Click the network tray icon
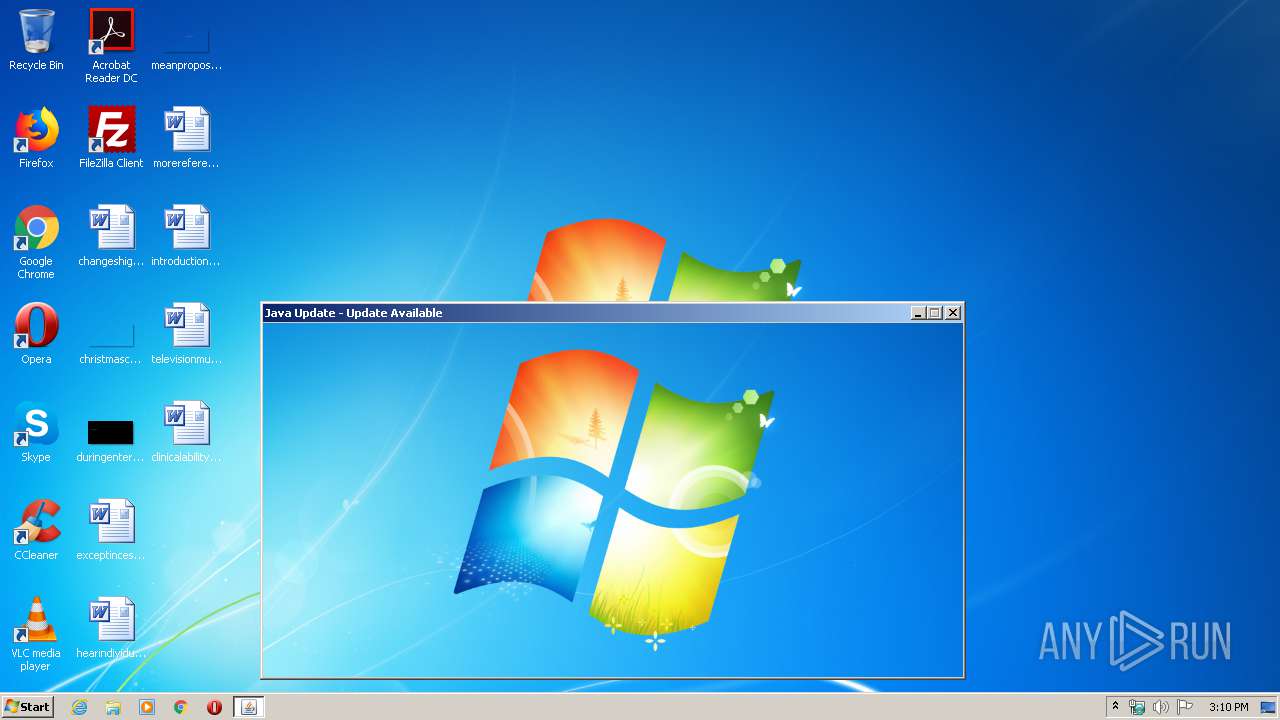This screenshot has height=720, width=1280. point(1137,707)
